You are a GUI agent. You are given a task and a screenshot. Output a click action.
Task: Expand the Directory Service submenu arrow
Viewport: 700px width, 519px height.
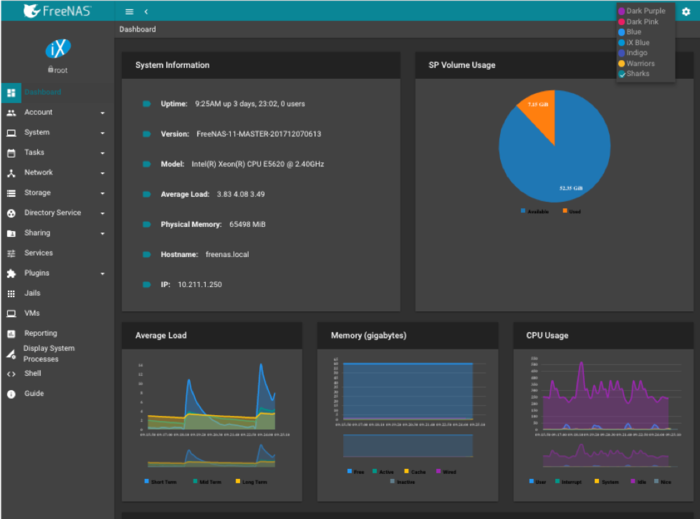(x=102, y=213)
